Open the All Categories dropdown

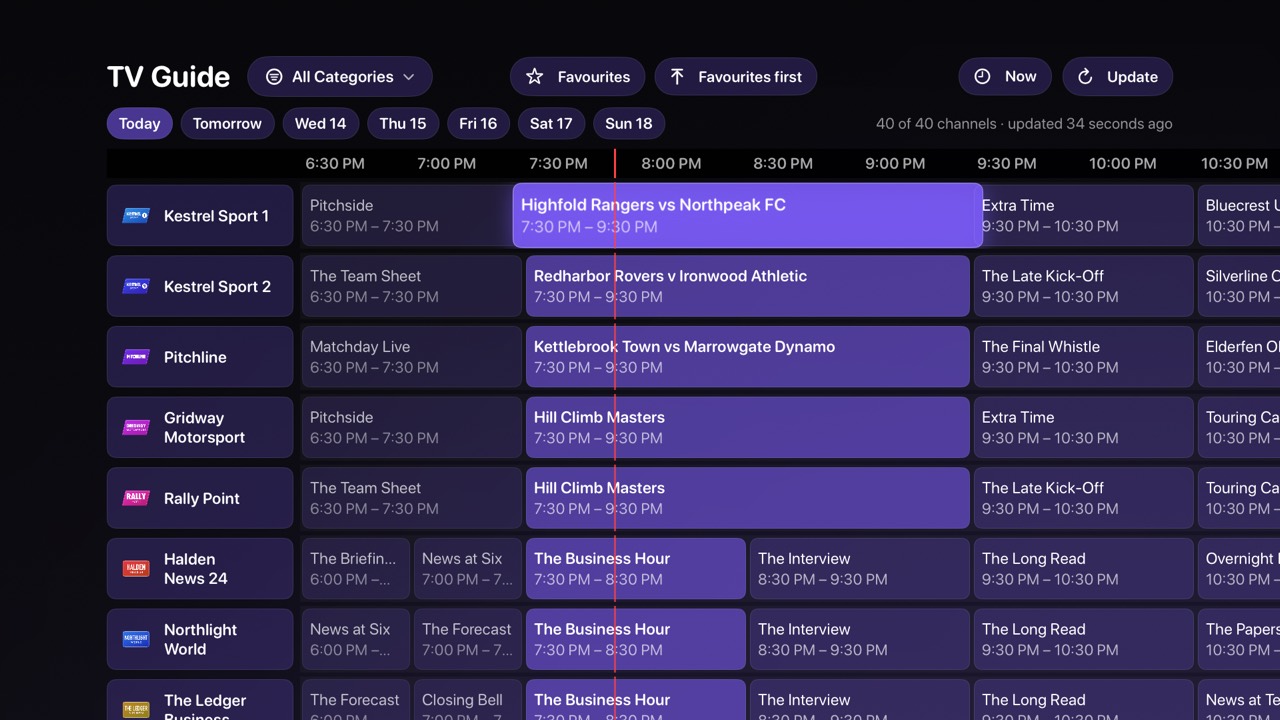click(x=340, y=77)
